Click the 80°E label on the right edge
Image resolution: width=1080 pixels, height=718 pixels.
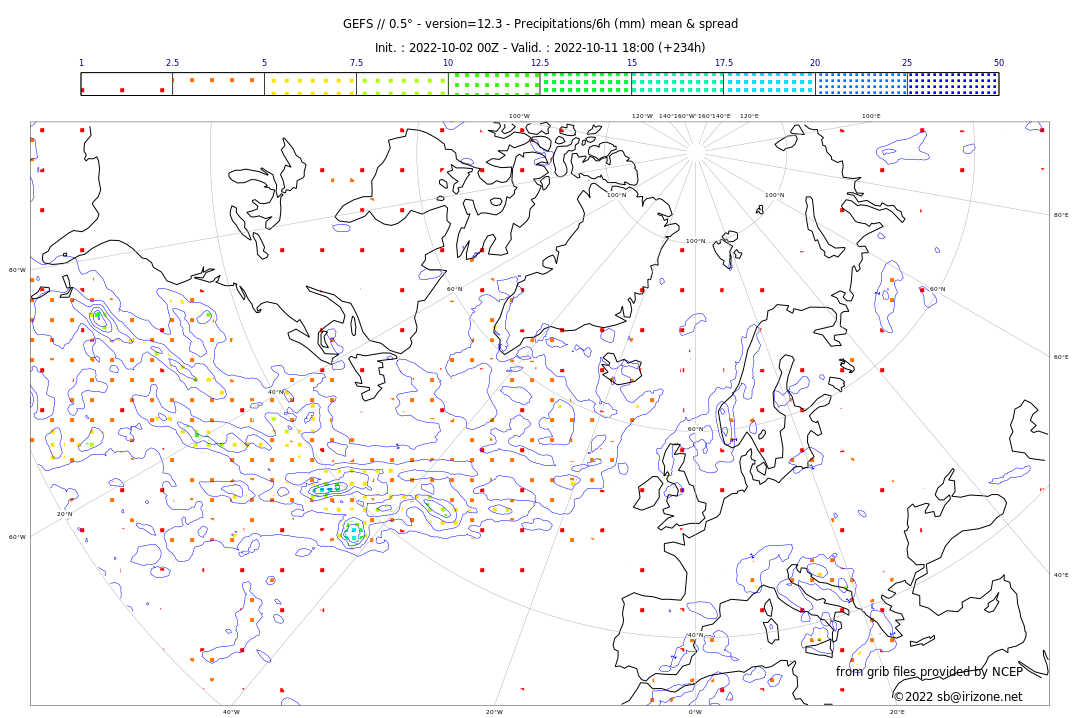[x=1061, y=215]
